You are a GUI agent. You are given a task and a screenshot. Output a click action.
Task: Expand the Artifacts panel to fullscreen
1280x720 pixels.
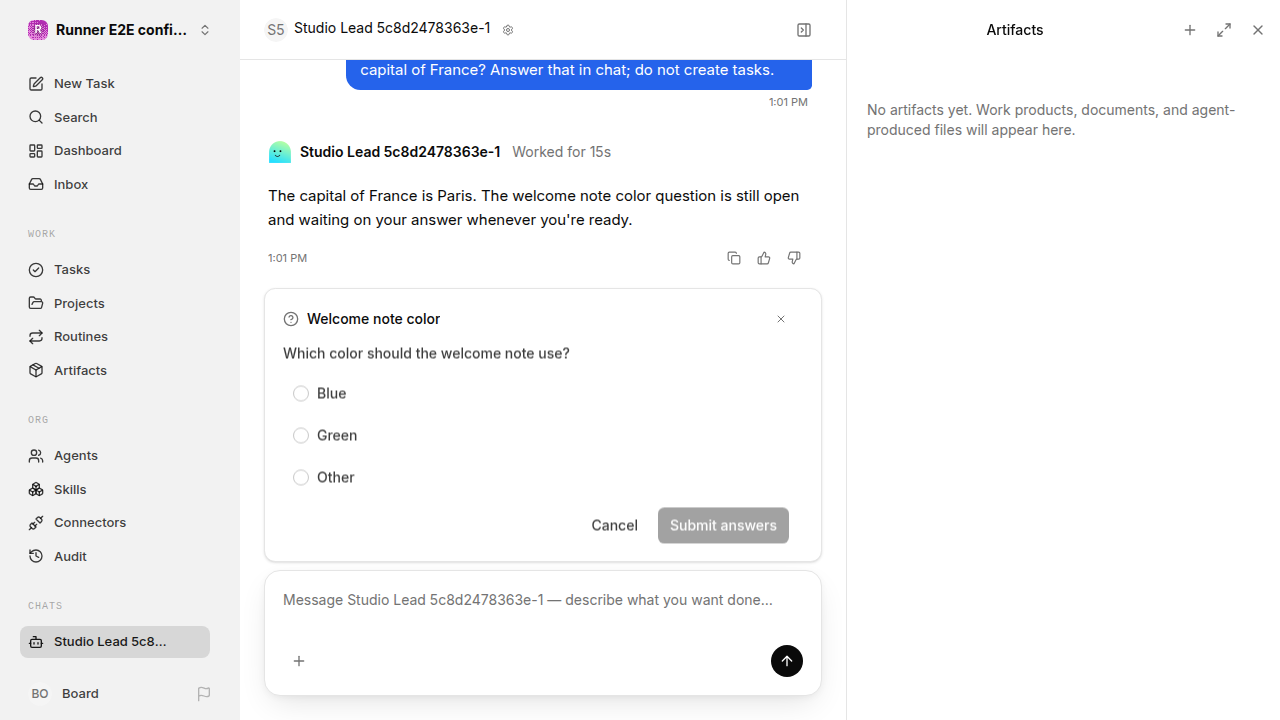[1224, 30]
